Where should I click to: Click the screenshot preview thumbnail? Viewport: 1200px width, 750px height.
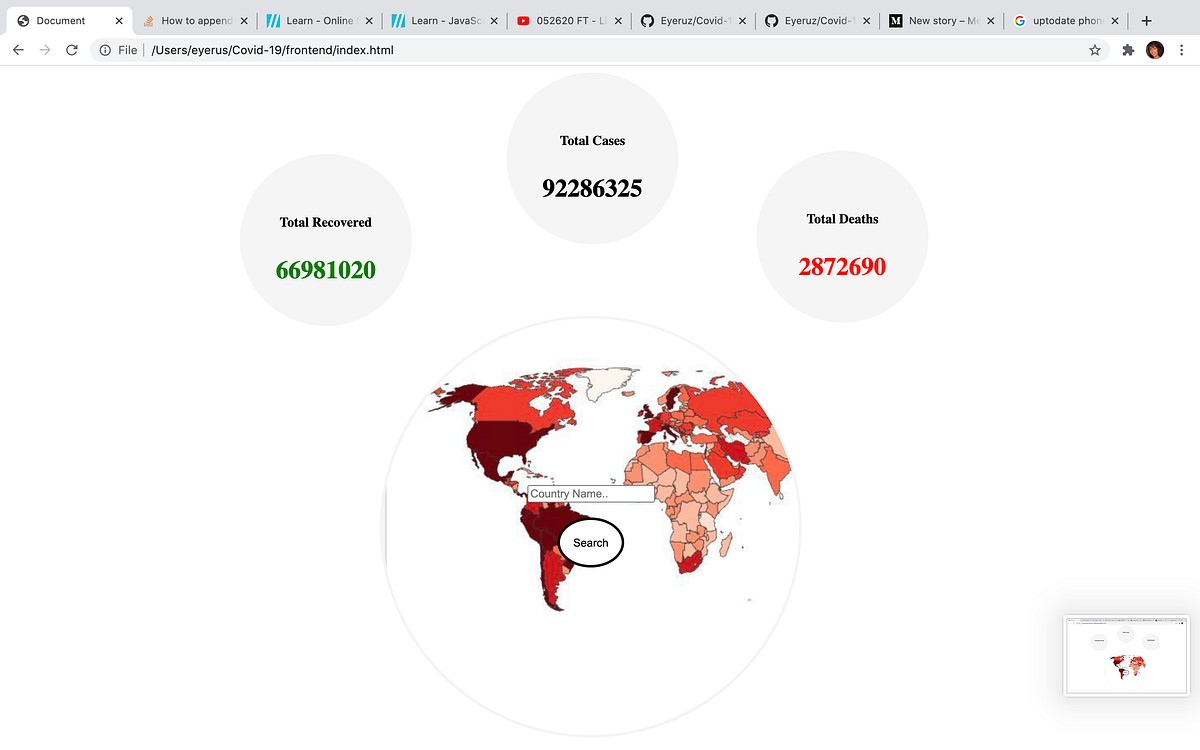click(1126, 655)
